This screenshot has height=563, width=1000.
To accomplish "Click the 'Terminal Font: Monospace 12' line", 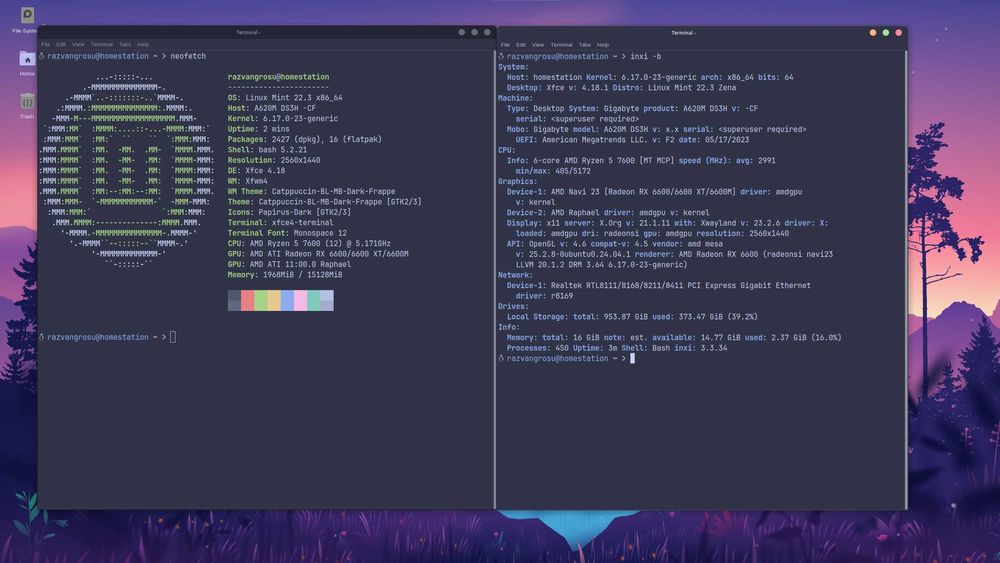I will (x=288, y=233).
